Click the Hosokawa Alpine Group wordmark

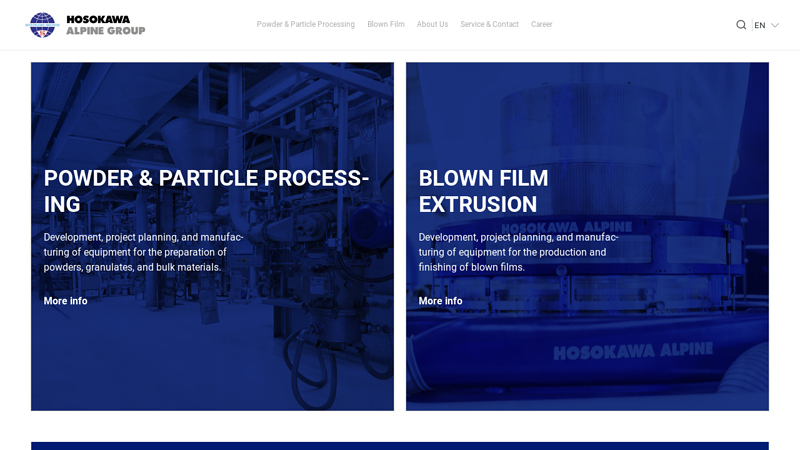point(106,25)
